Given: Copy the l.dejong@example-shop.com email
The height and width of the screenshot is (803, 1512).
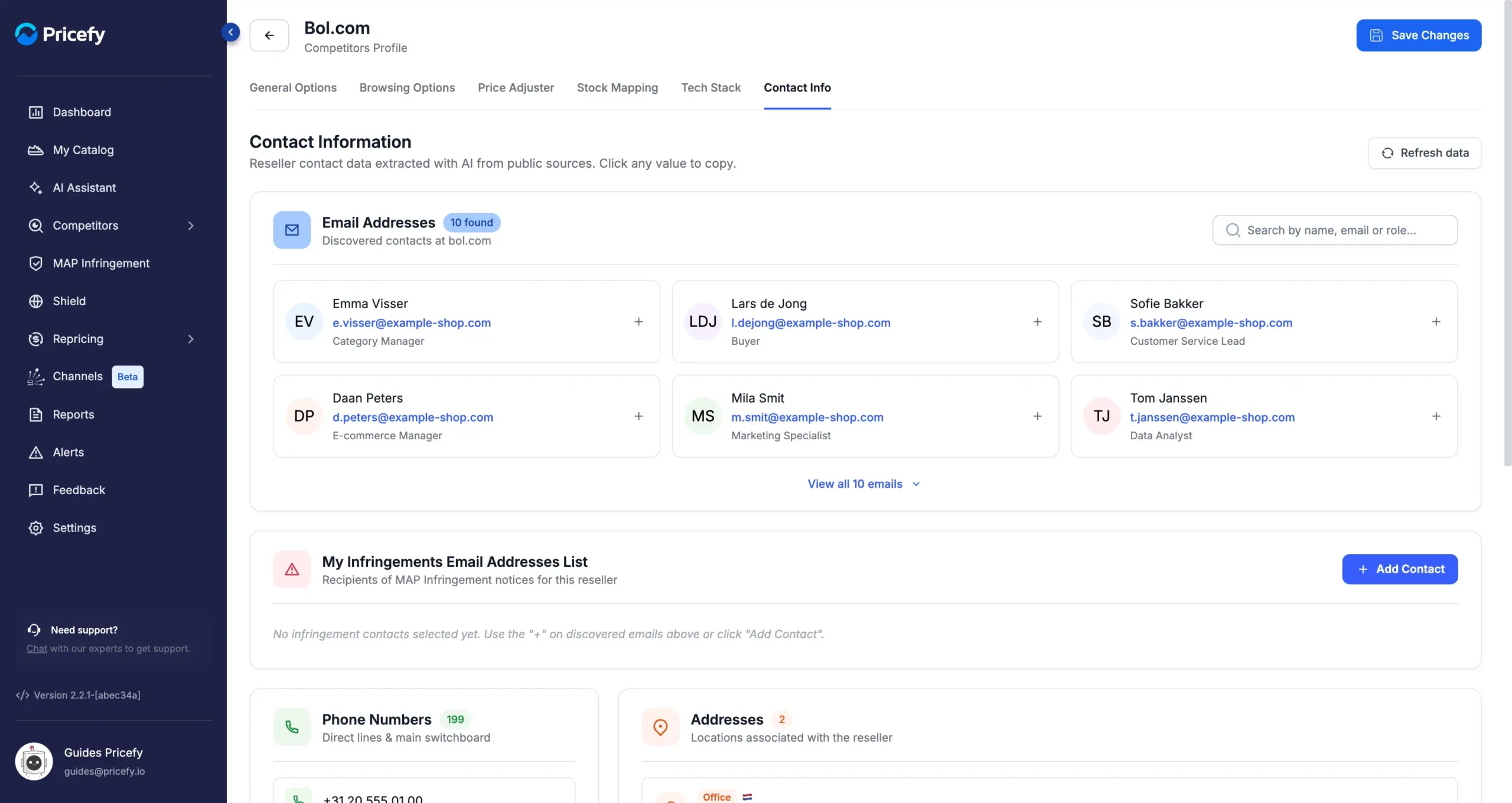Looking at the screenshot, I should pos(810,322).
